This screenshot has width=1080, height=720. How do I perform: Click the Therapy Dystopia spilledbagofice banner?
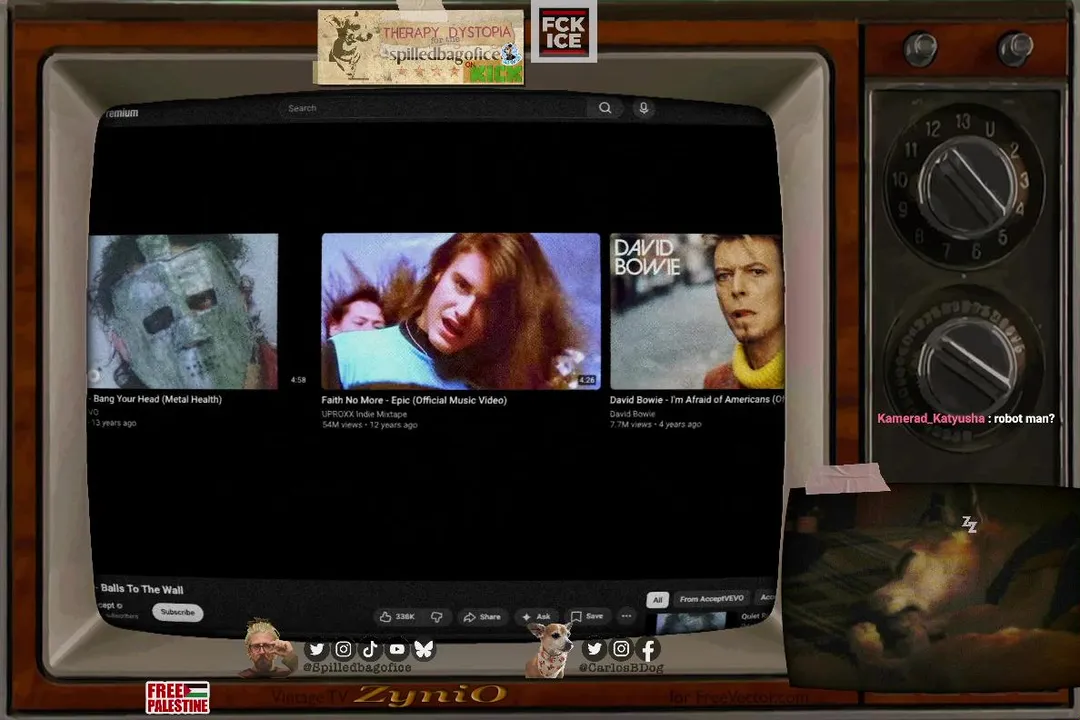coord(419,46)
